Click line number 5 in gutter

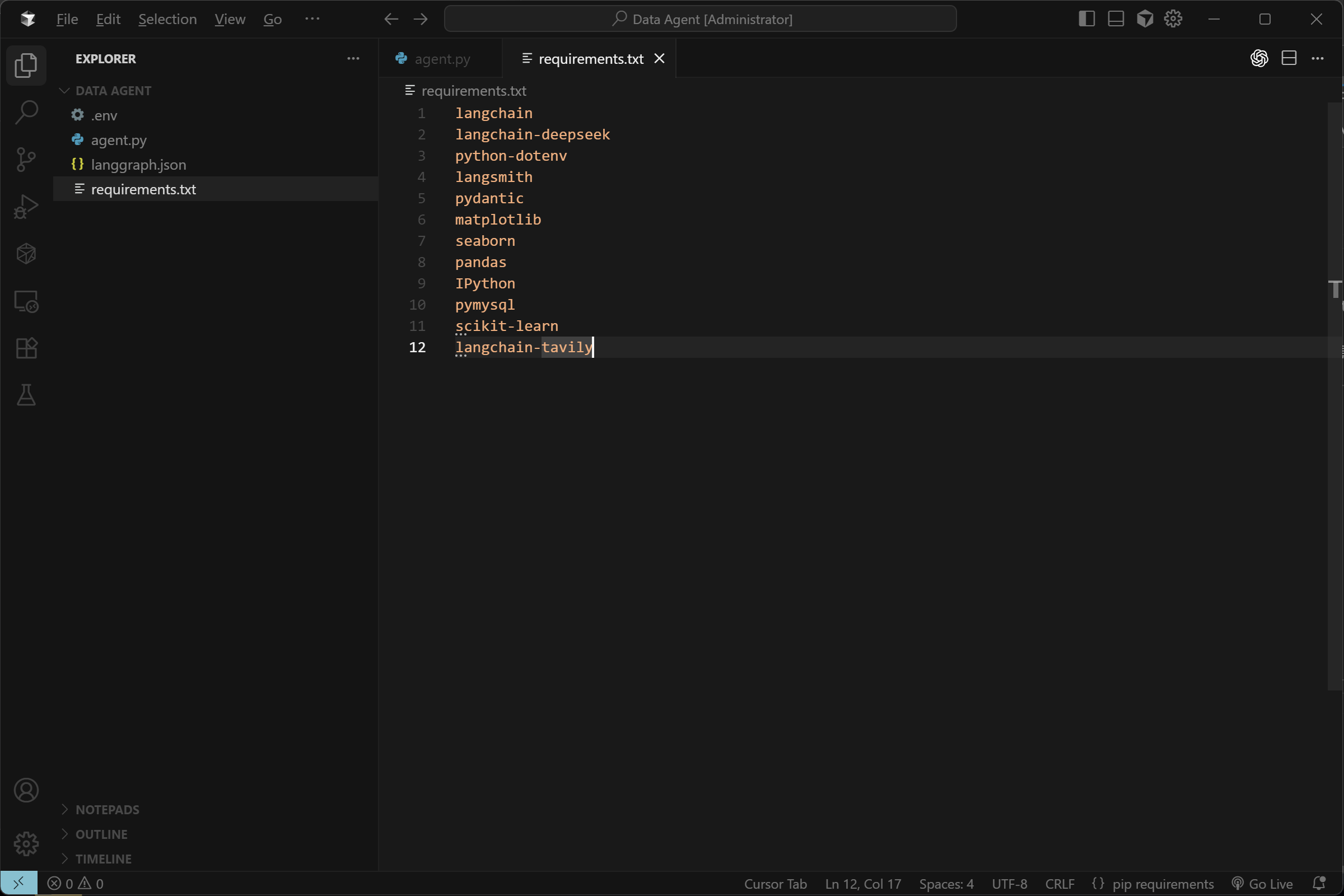point(421,198)
